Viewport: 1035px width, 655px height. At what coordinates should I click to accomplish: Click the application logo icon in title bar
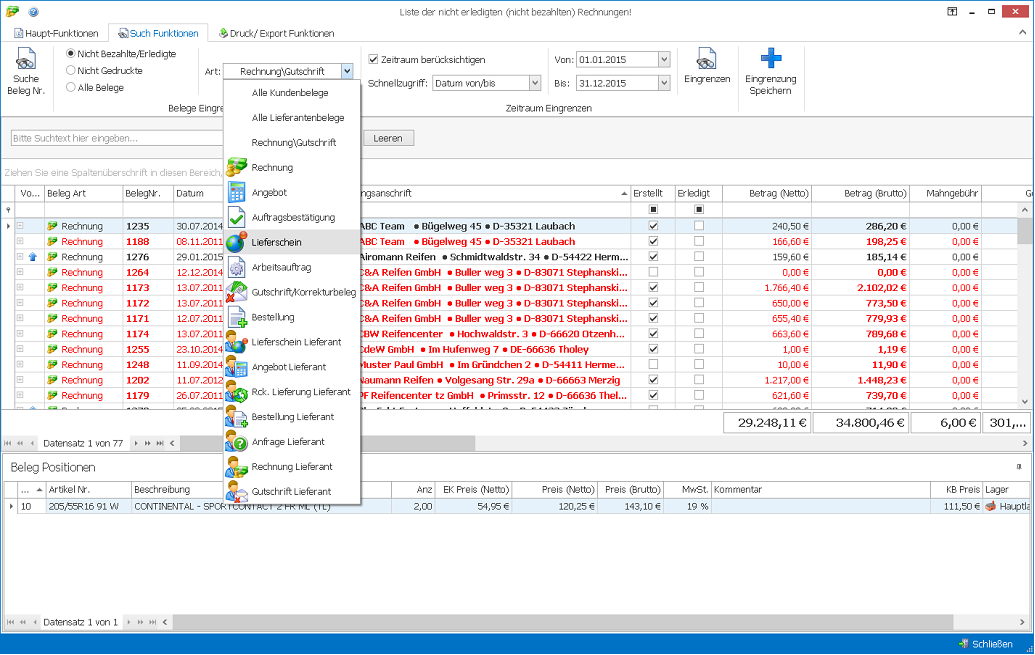(13, 12)
